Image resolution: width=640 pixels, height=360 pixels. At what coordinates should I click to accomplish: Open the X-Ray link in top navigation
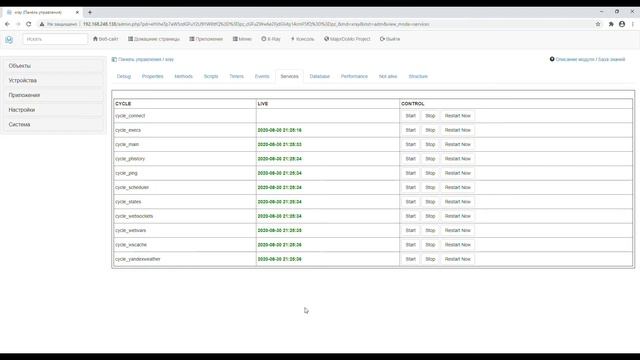271,39
